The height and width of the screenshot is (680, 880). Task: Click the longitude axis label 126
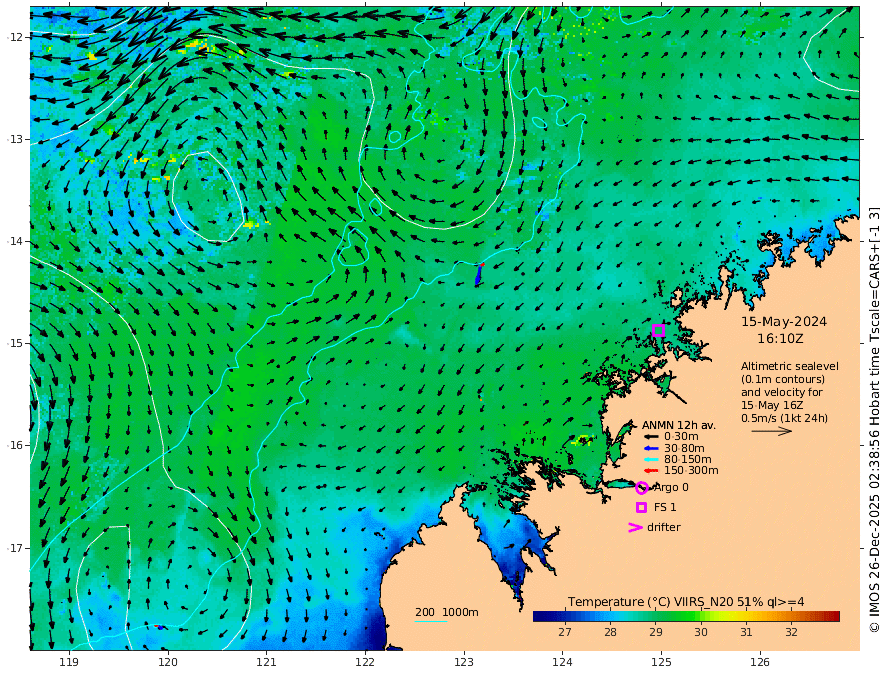(760, 663)
